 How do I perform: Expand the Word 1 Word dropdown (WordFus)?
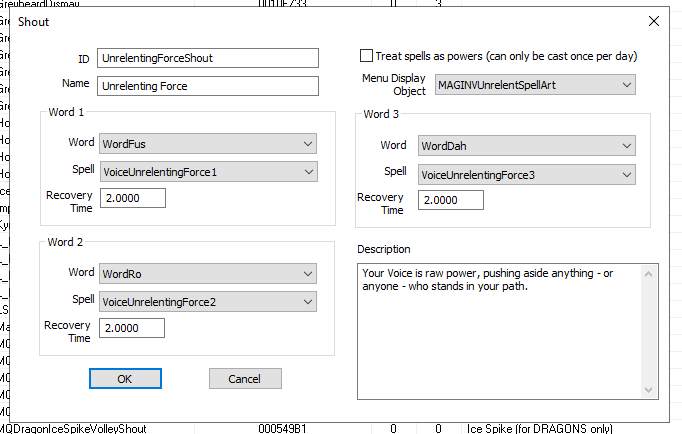(x=208, y=145)
